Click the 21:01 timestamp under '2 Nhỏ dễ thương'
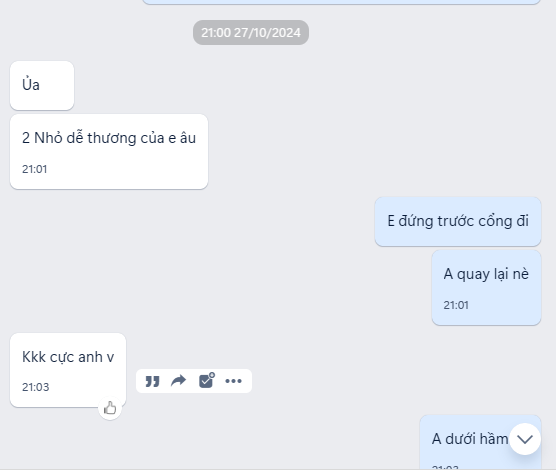This screenshot has height=470, width=556. pos(34,169)
